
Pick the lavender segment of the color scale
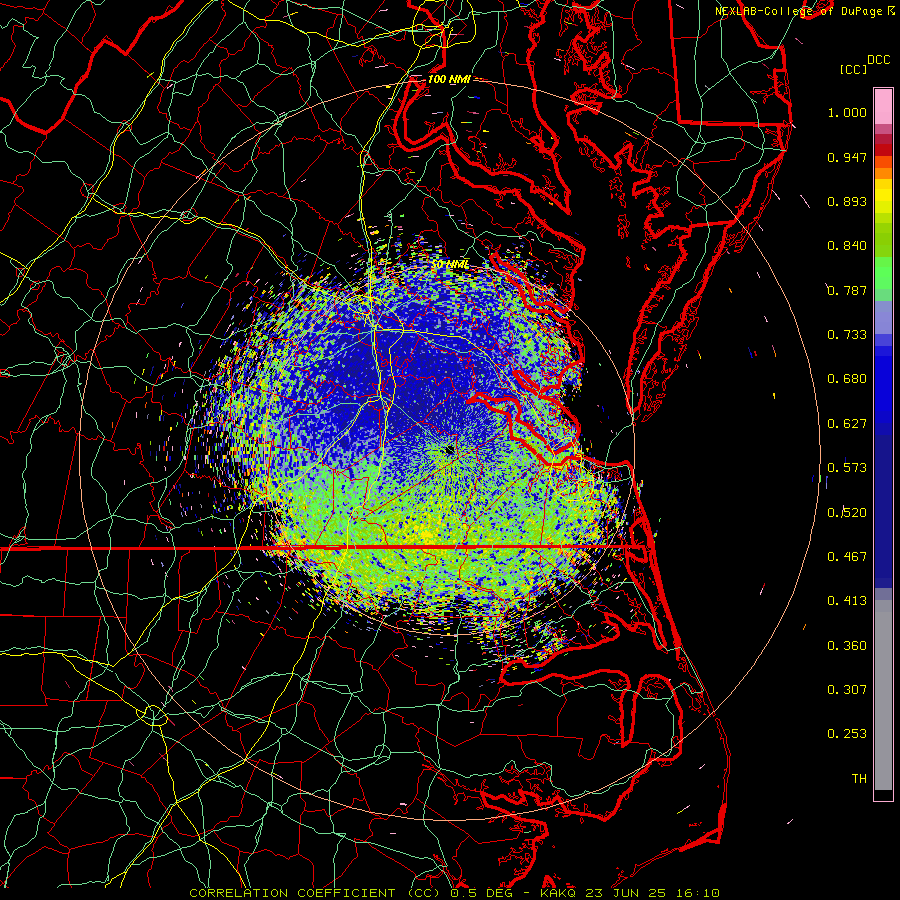coord(883,317)
